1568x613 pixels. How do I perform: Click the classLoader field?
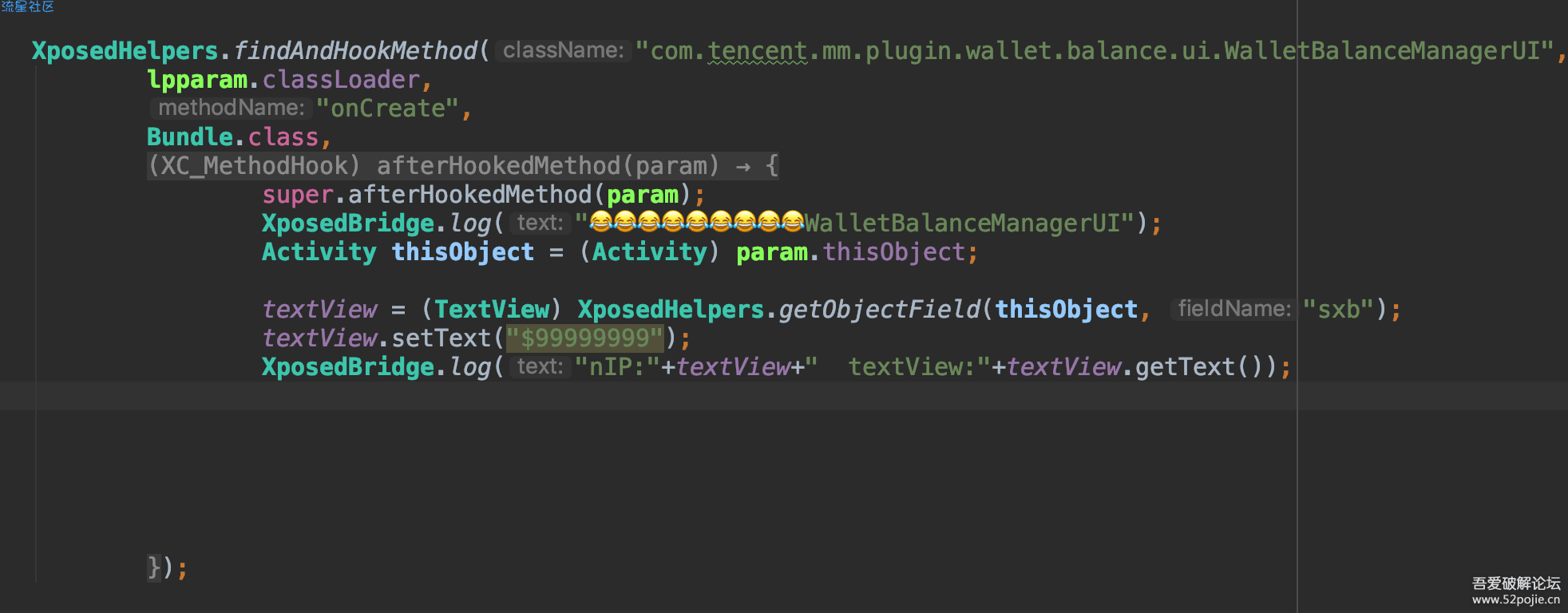coord(341,80)
